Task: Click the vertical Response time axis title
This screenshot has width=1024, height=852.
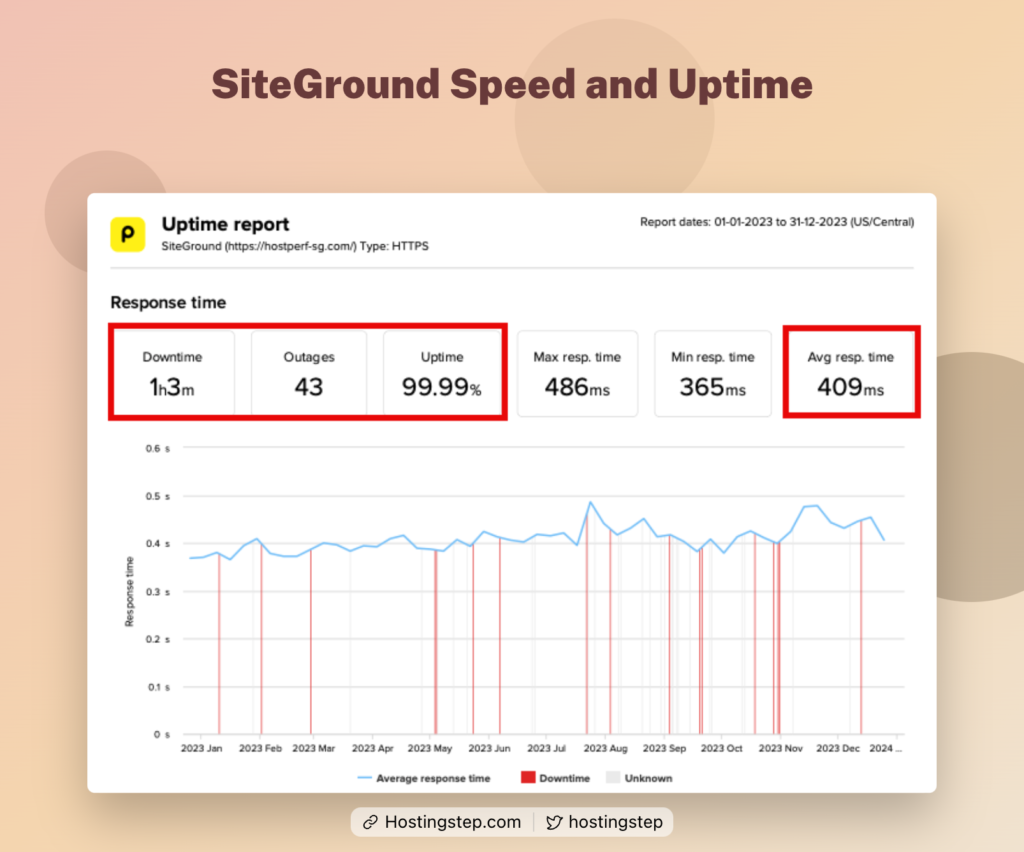Action: pyautogui.click(x=129, y=592)
